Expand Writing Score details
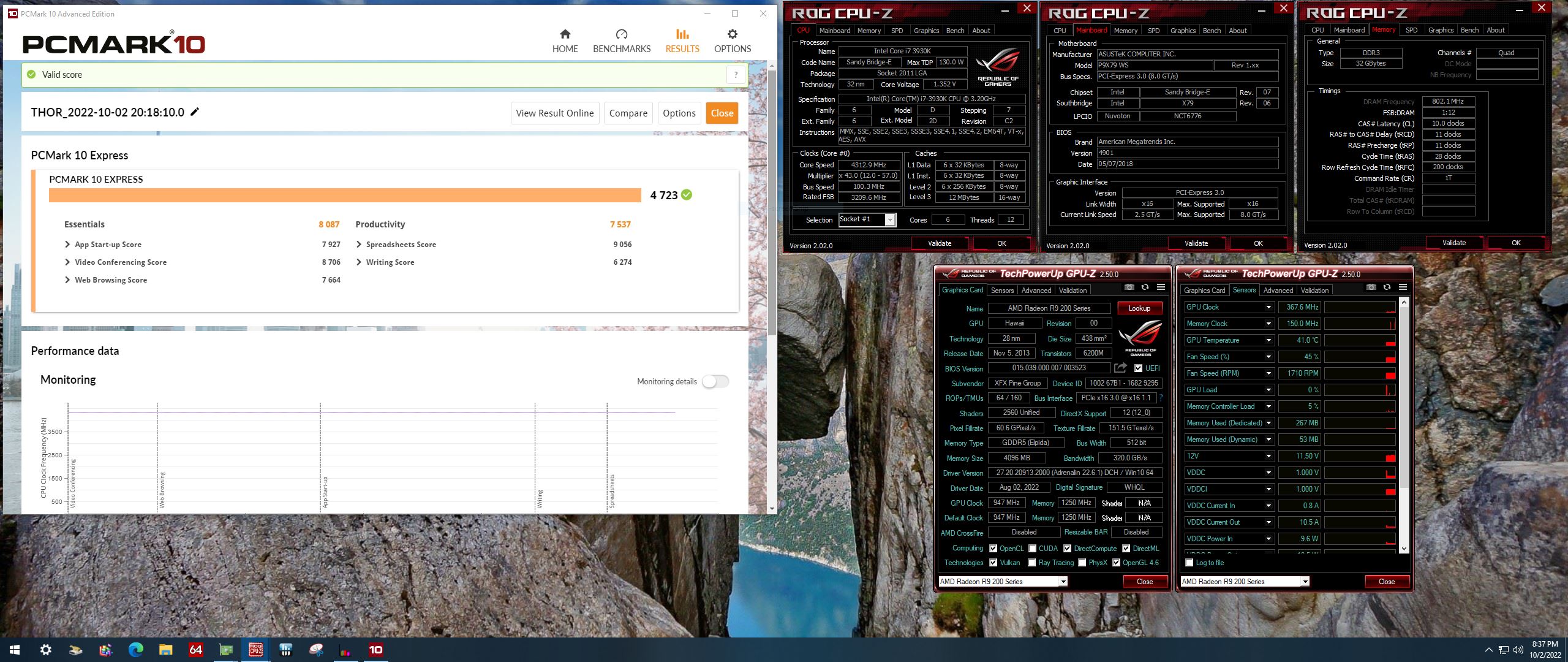 coord(359,262)
